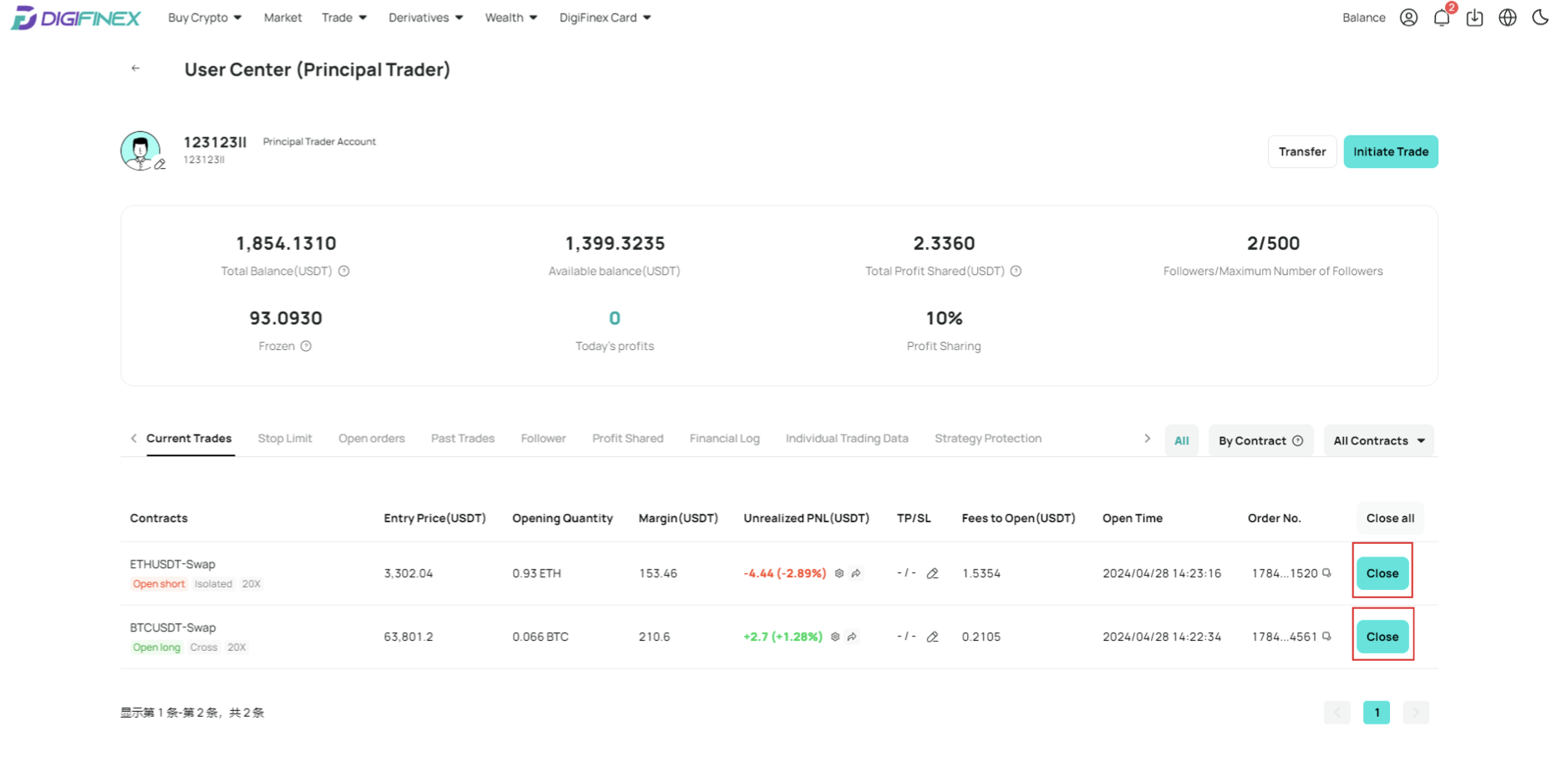Expand the DigiFinex Card menu
This screenshot has width=1568, height=757.
605,18
